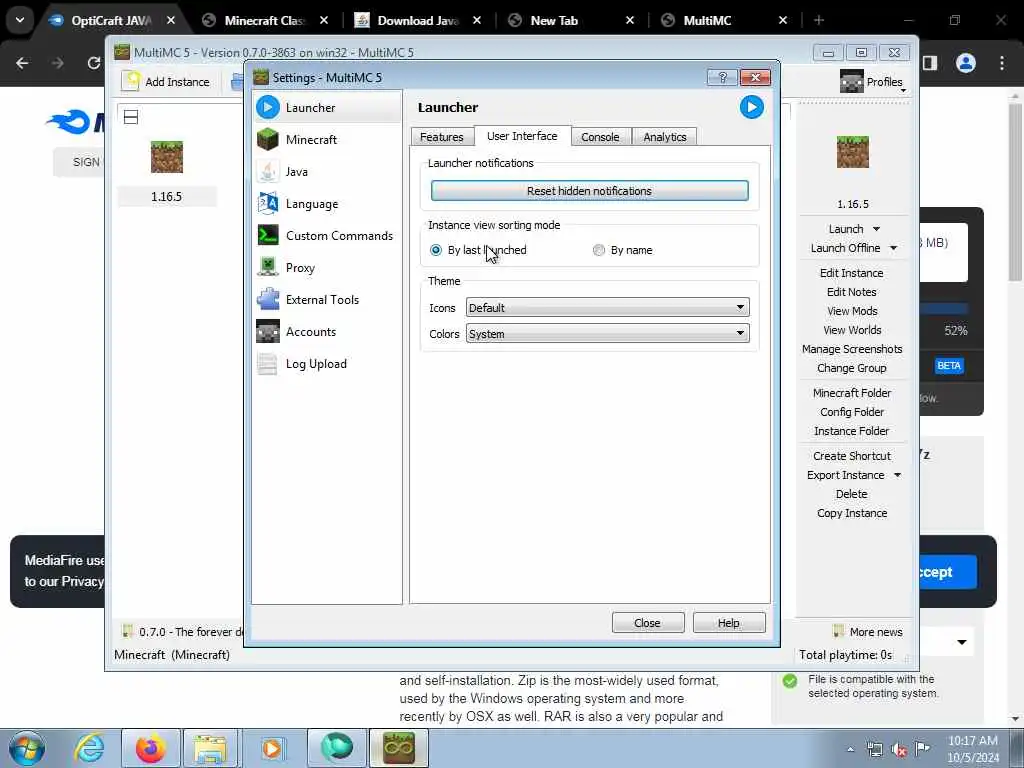The width and height of the screenshot is (1024, 768).
Task: Open Firefox from the taskbar
Action: click(150, 748)
